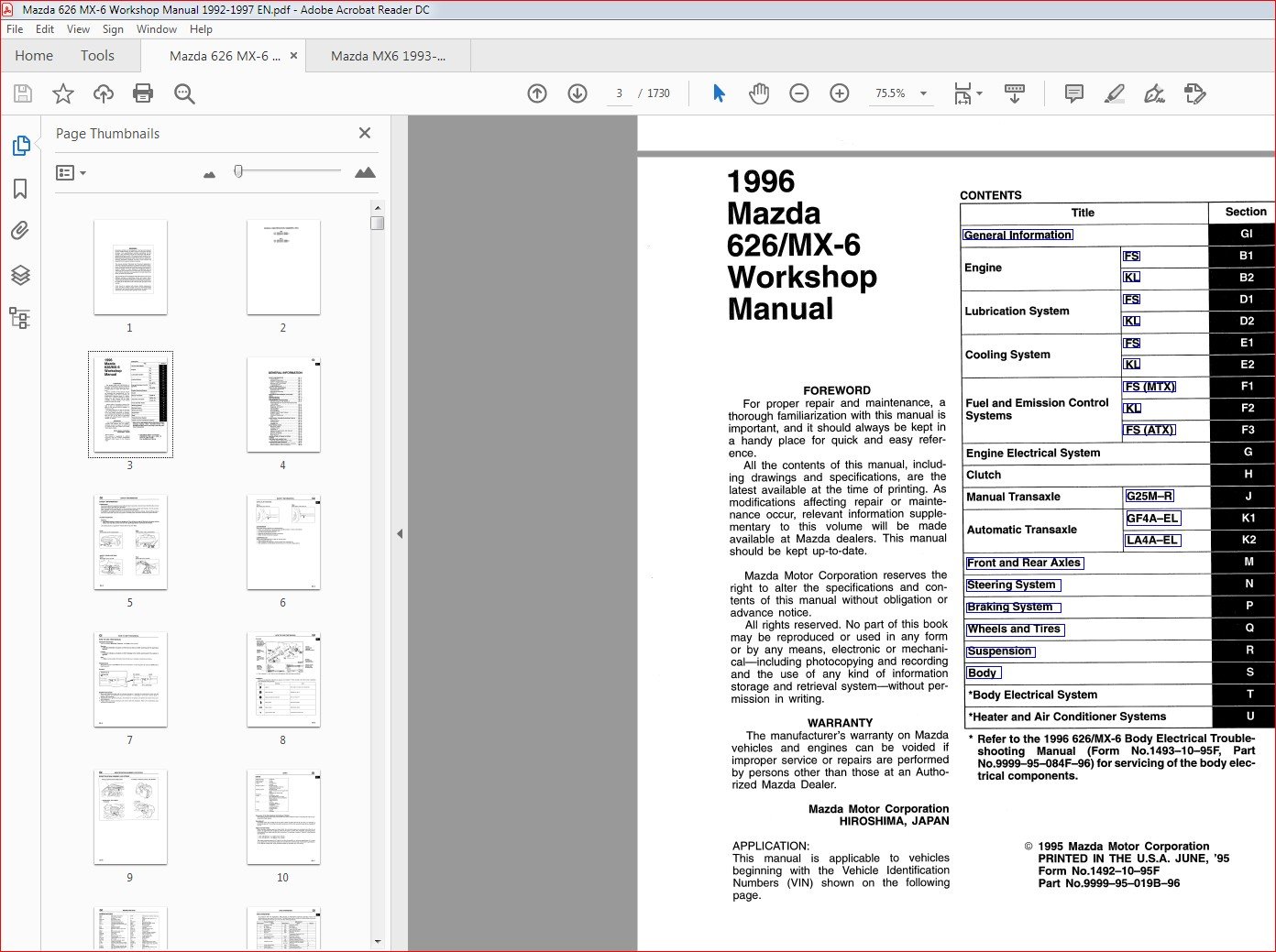Follow the Body section link
The width and height of the screenshot is (1276, 952).
click(x=982, y=673)
